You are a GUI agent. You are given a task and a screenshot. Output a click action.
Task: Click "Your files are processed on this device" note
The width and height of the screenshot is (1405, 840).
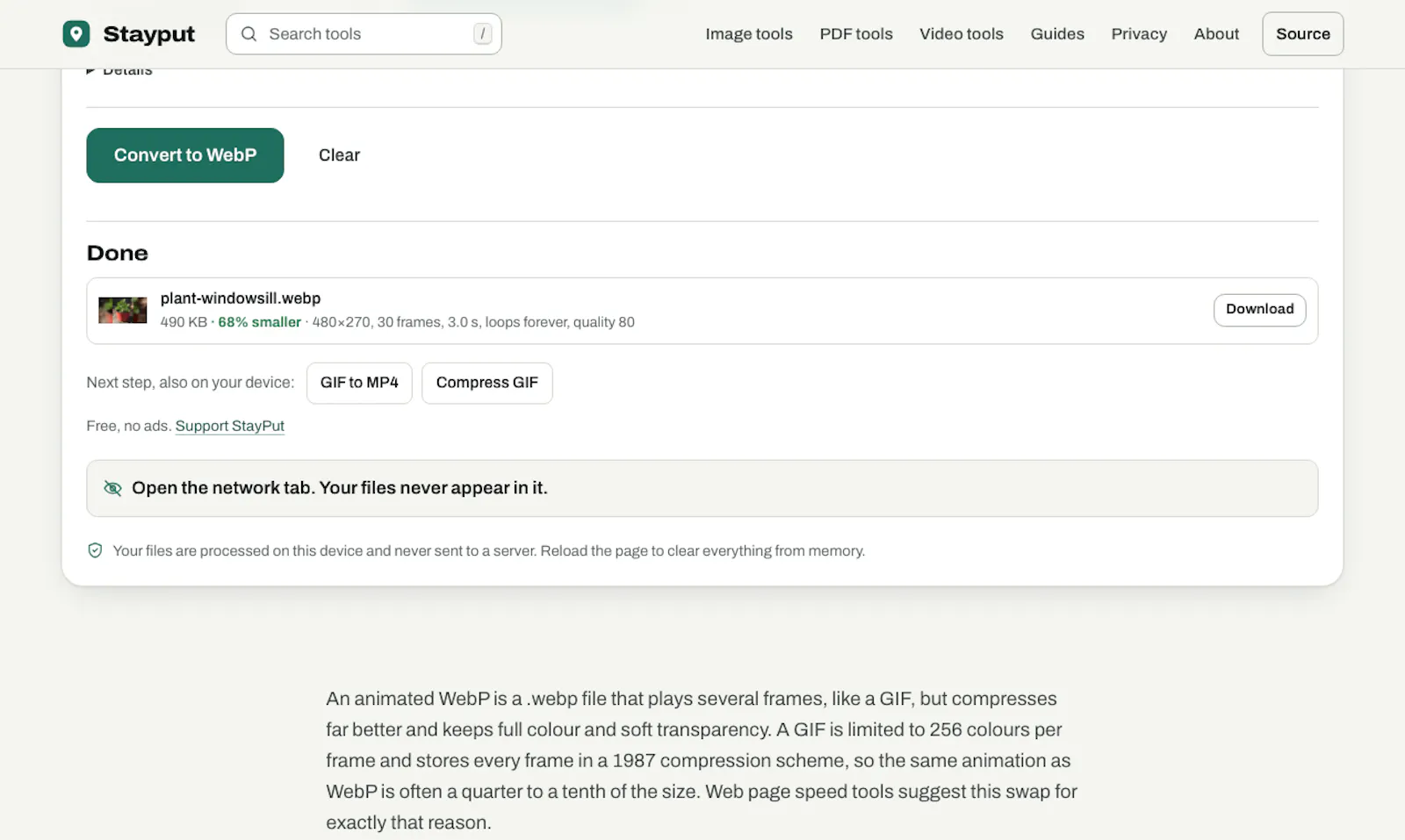coord(489,550)
